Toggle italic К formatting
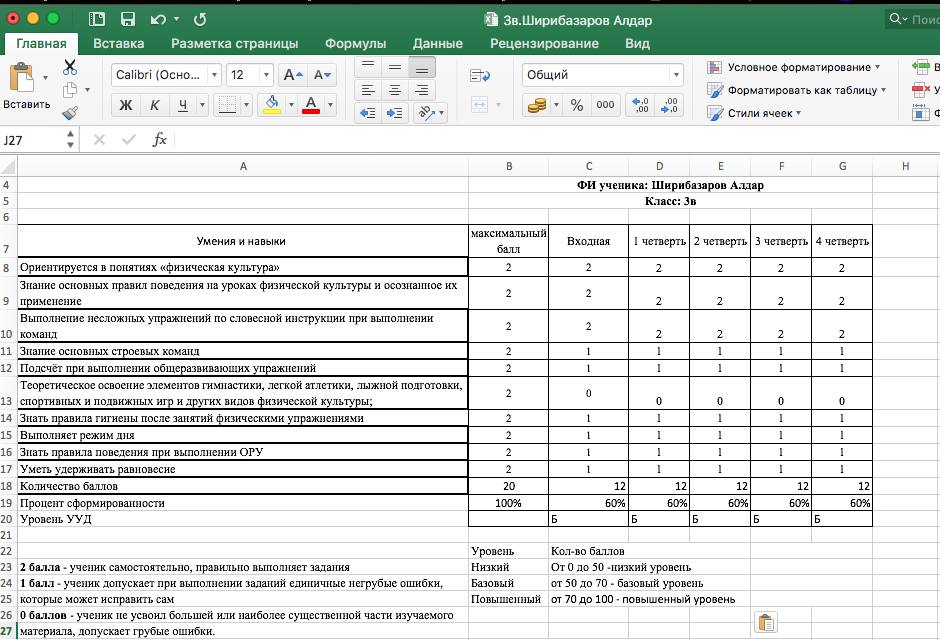 [x=154, y=105]
